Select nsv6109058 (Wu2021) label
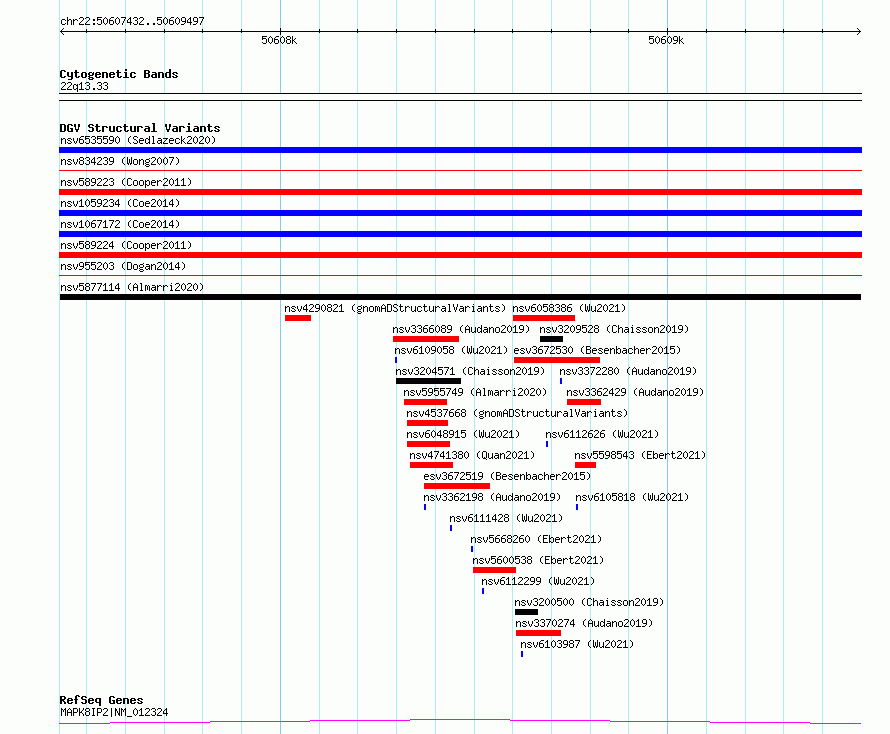 tap(451, 350)
